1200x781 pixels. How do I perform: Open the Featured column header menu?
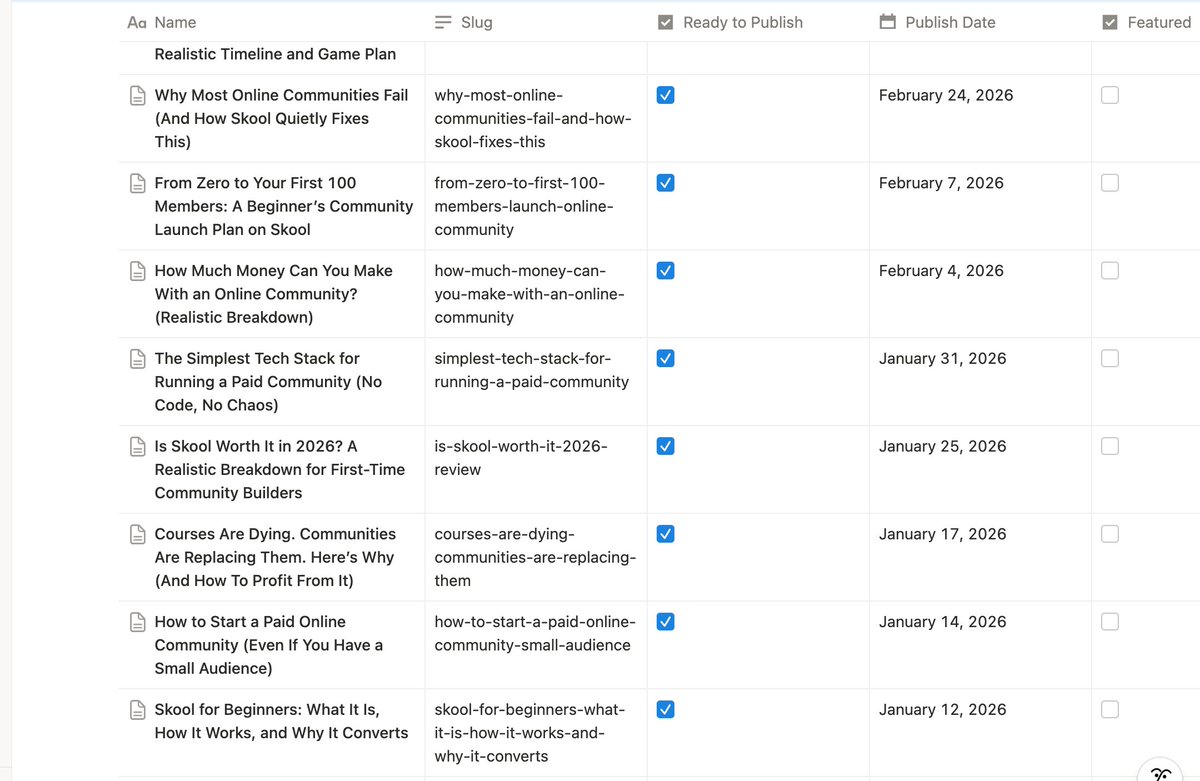click(x=1146, y=22)
